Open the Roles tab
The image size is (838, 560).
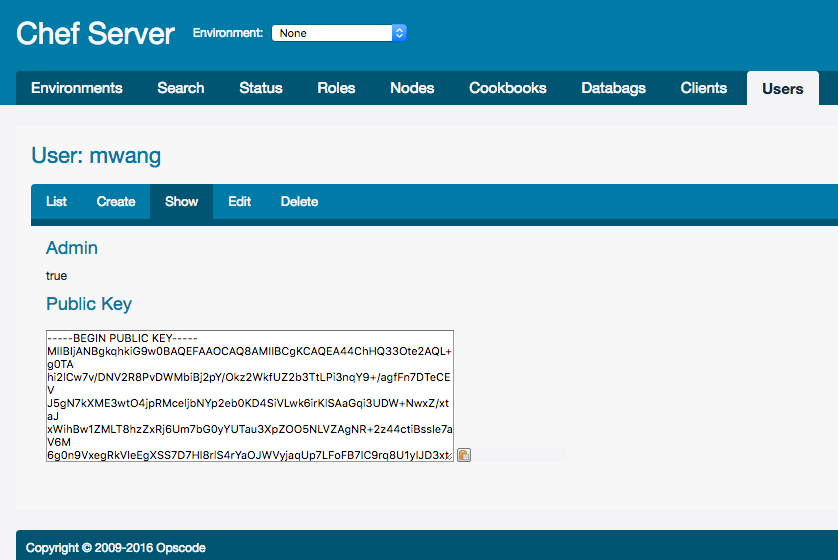click(x=336, y=88)
